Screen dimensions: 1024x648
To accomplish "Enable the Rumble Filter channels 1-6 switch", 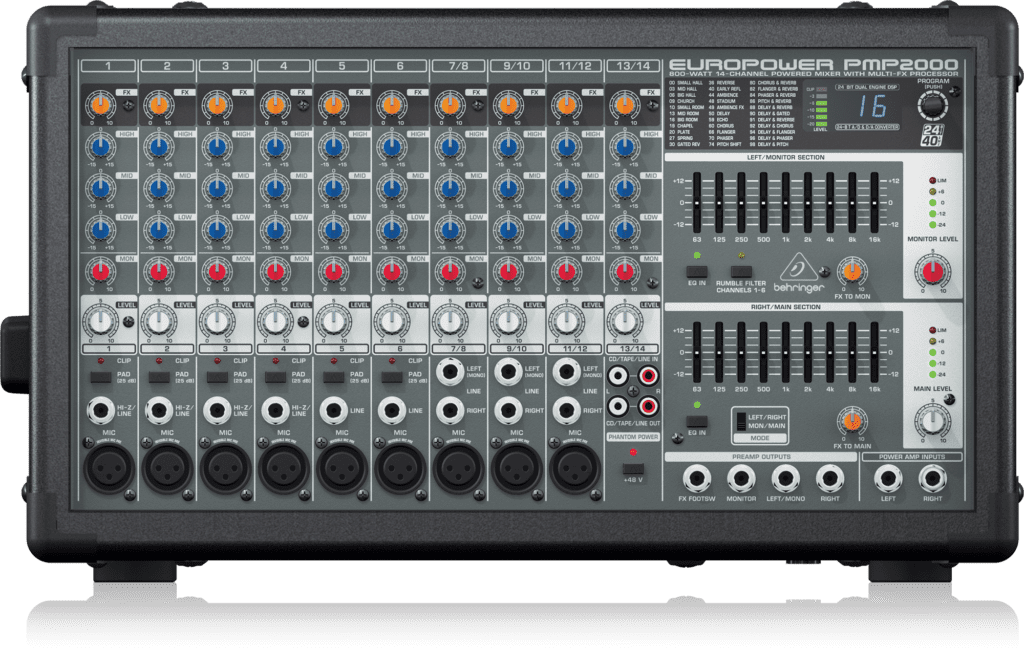I will [742, 271].
